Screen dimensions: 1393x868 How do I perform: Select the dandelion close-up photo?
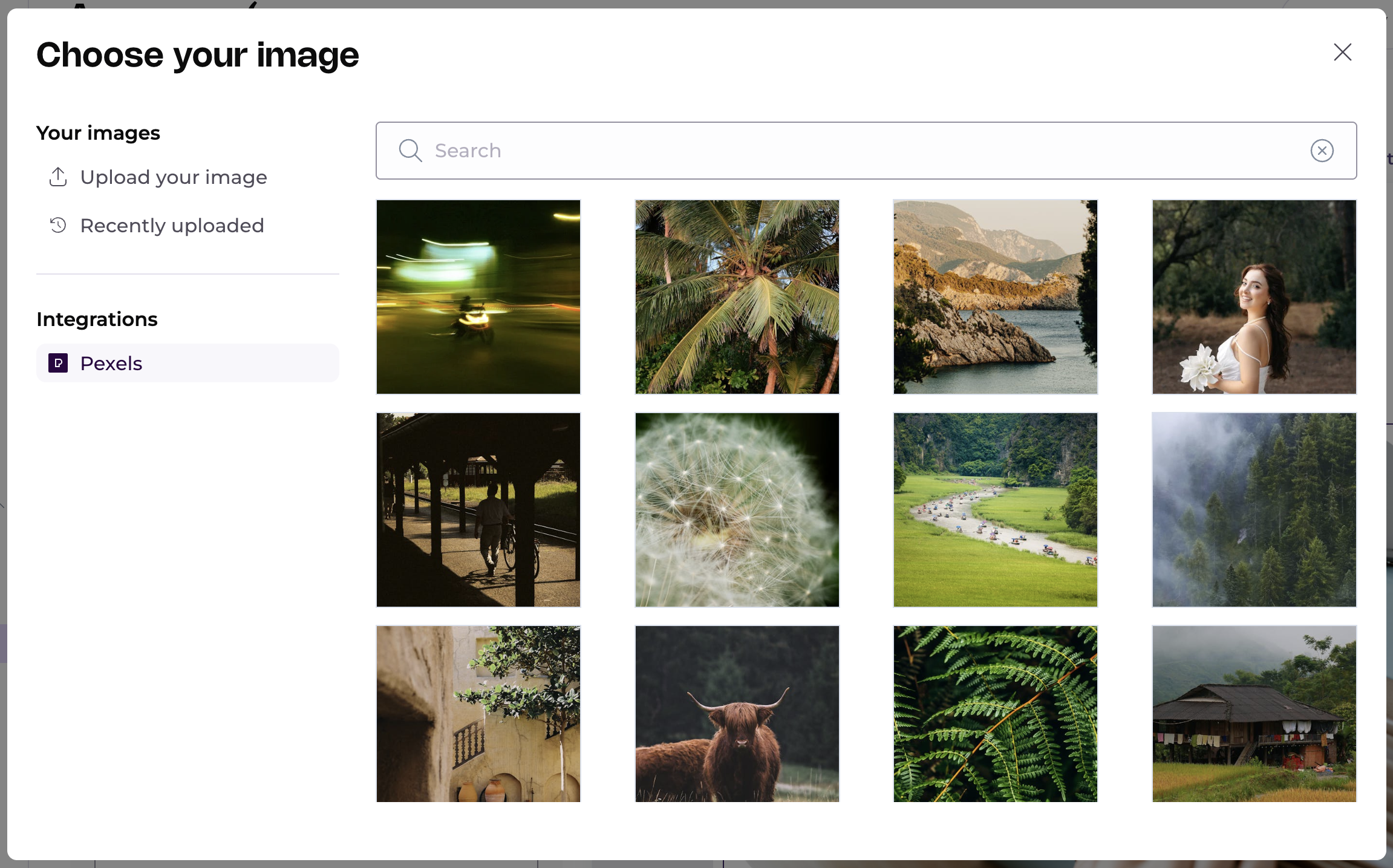[737, 510]
